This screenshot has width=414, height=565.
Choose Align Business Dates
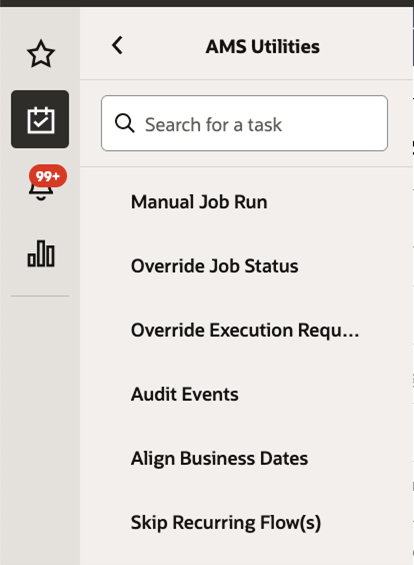pos(219,458)
